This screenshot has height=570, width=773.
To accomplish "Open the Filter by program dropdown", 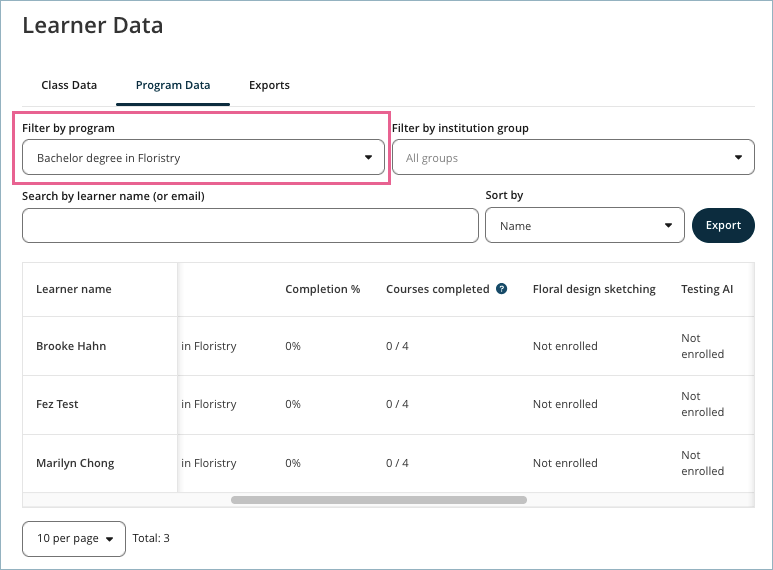I will [203, 158].
